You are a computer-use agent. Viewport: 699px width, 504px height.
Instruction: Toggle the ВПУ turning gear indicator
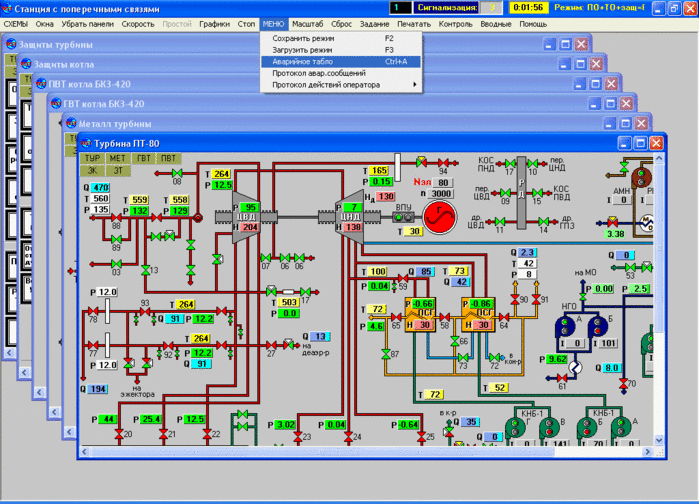click(x=404, y=217)
